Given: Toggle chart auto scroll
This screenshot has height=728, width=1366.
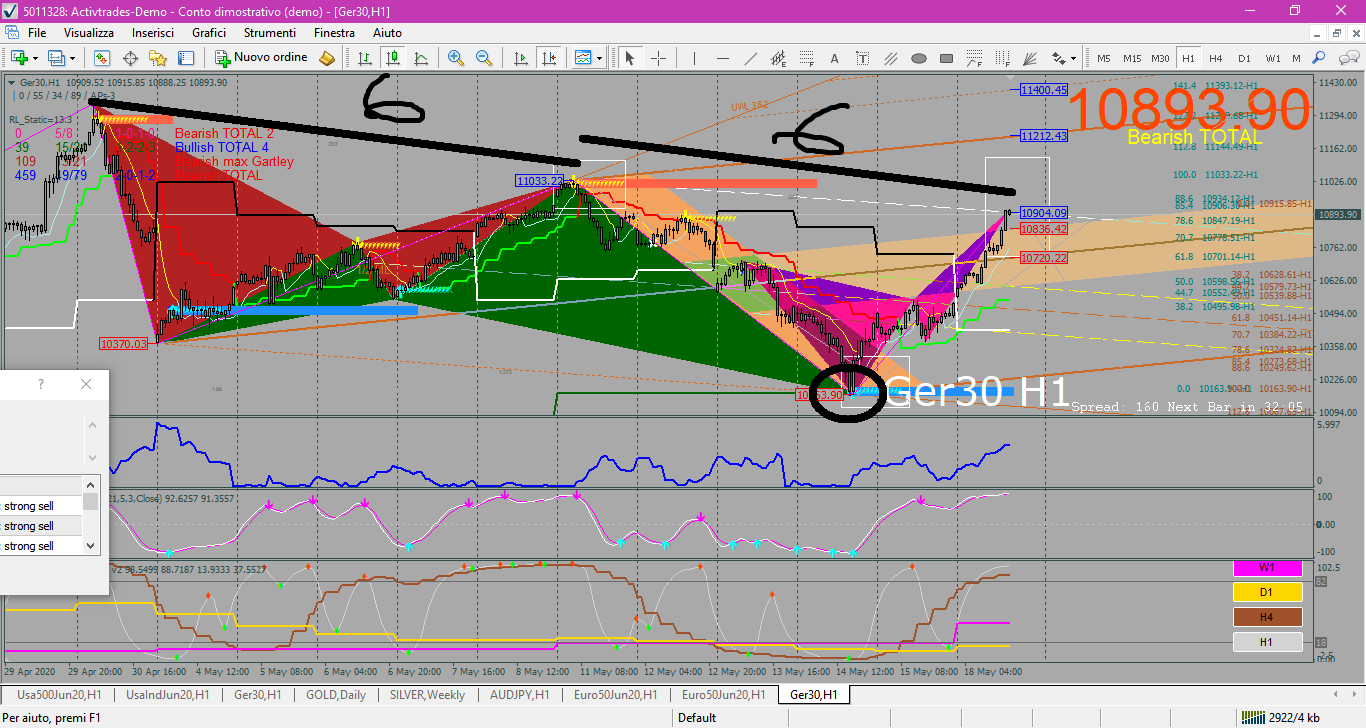Looking at the screenshot, I should pos(521,58).
